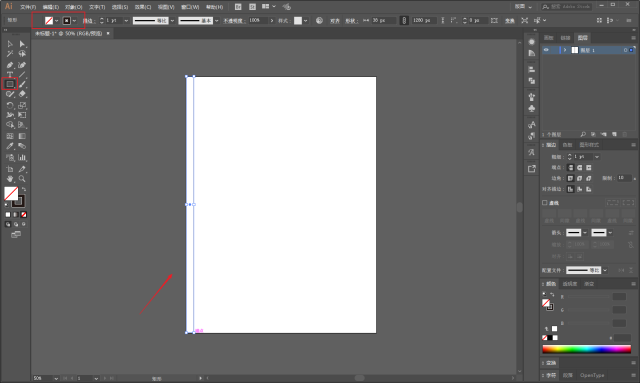Click the toolbox fill swatch
This screenshot has height=383, width=640.
11,193
